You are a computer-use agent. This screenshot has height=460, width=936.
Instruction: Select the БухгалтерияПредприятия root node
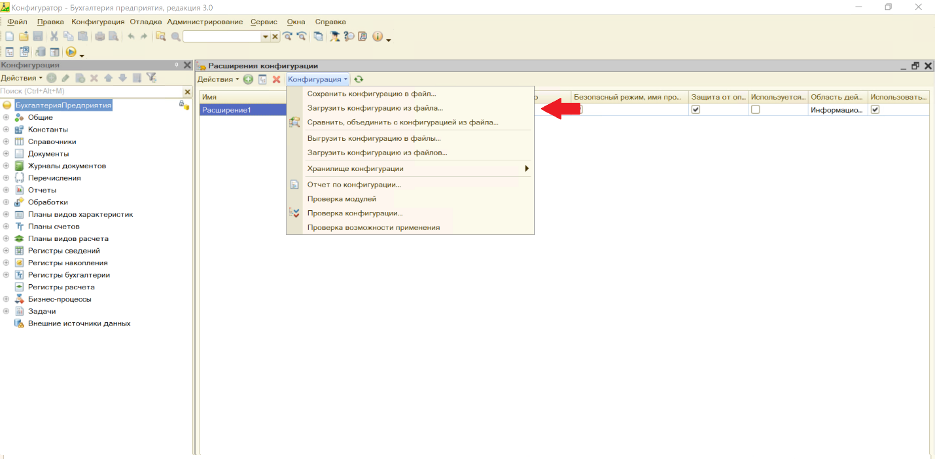[64, 106]
